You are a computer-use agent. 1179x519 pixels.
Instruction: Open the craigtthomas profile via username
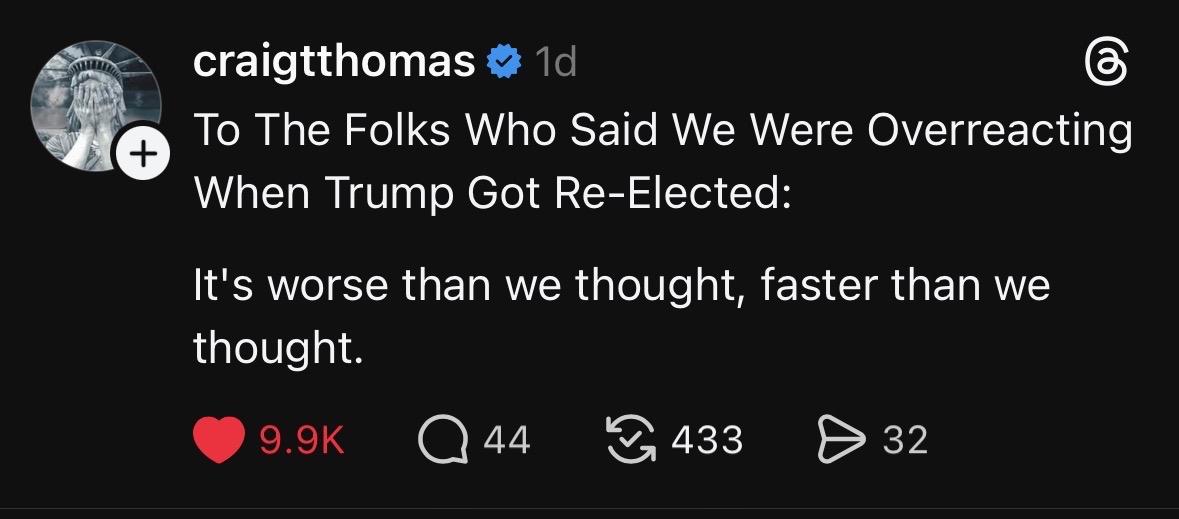click(333, 64)
